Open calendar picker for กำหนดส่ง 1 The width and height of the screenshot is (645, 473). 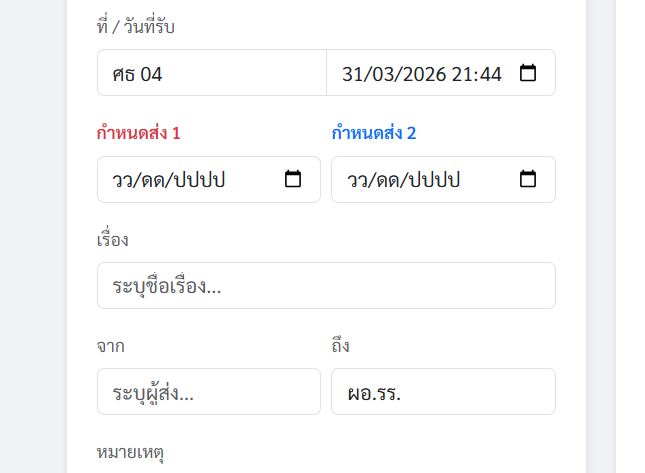click(x=293, y=180)
